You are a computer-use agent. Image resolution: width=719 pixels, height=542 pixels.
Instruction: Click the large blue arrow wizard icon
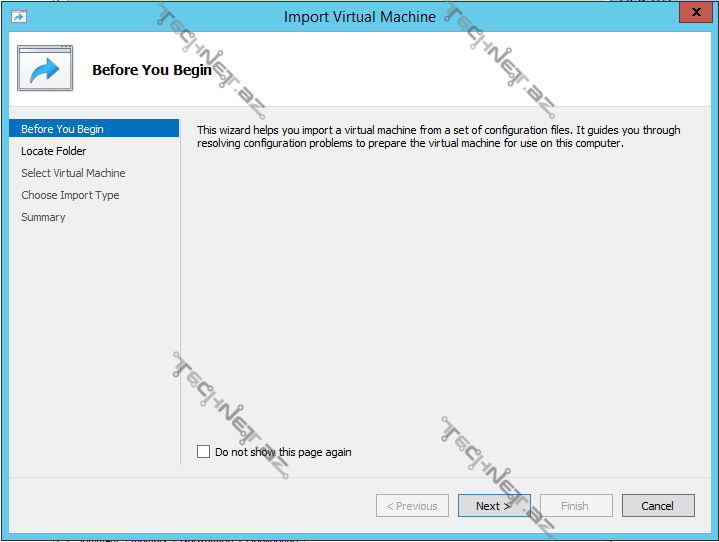pyautogui.click(x=45, y=69)
